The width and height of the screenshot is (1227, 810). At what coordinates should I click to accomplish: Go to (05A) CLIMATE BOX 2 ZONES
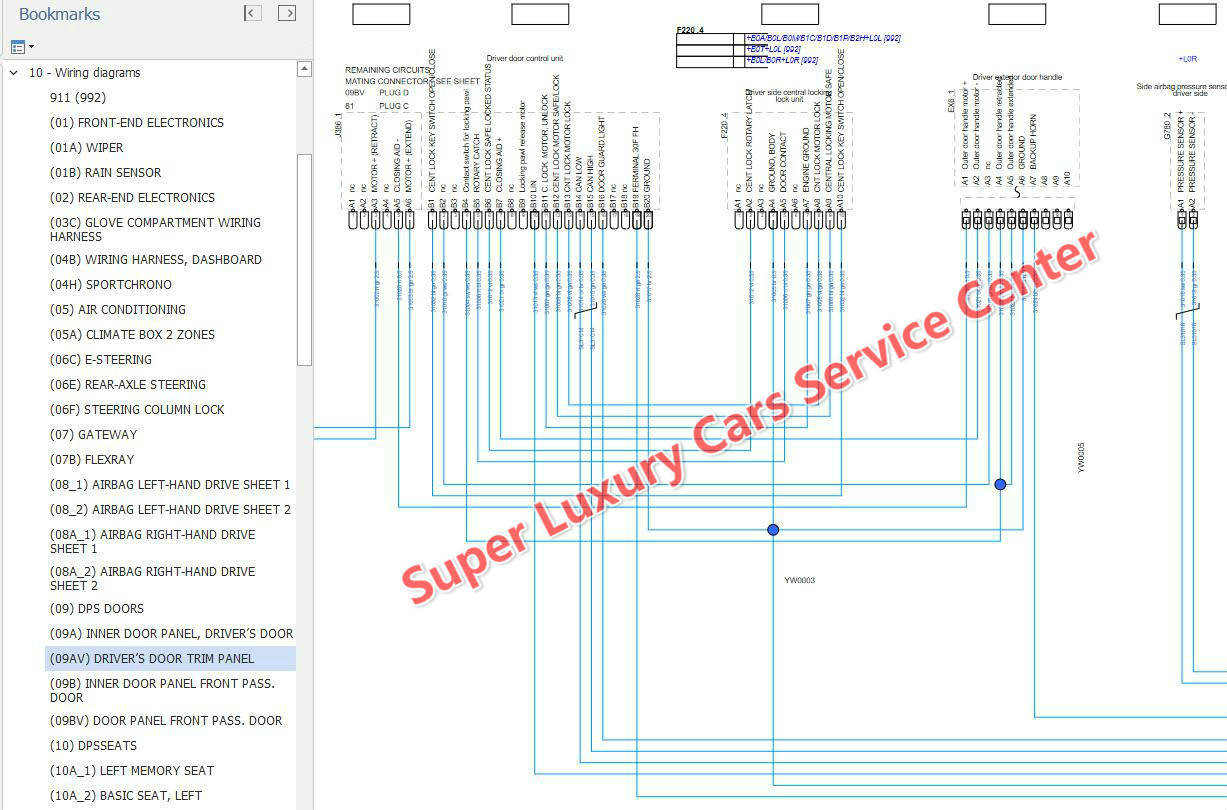point(132,335)
